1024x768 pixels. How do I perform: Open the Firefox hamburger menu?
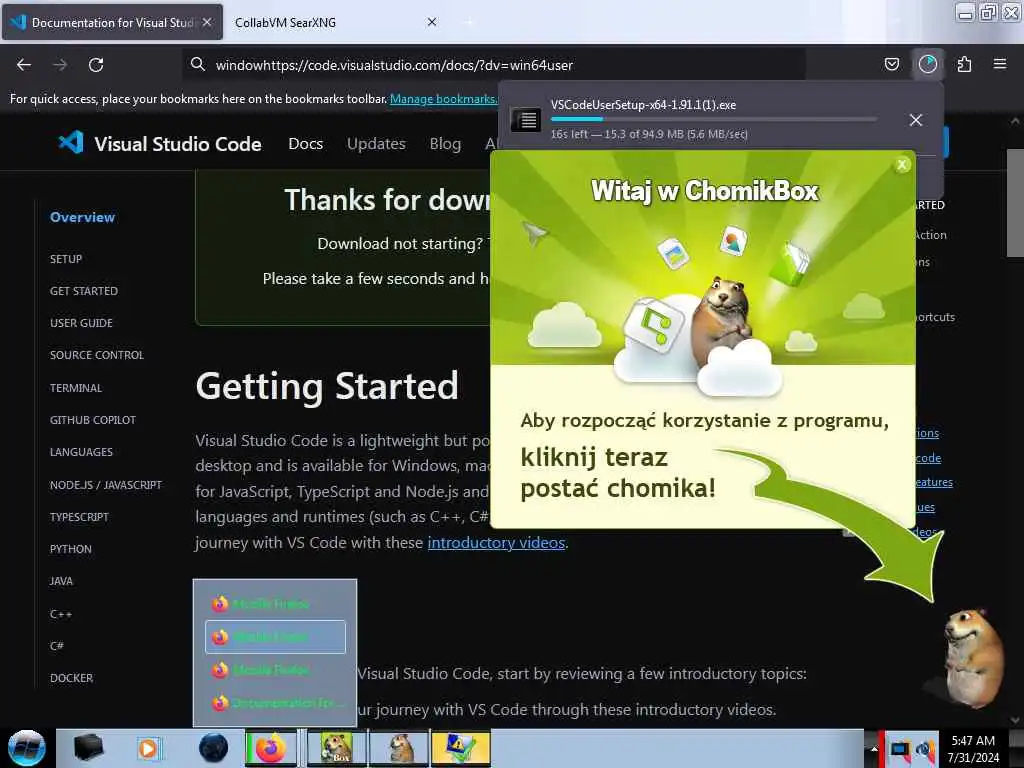click(x=999, y=64)
